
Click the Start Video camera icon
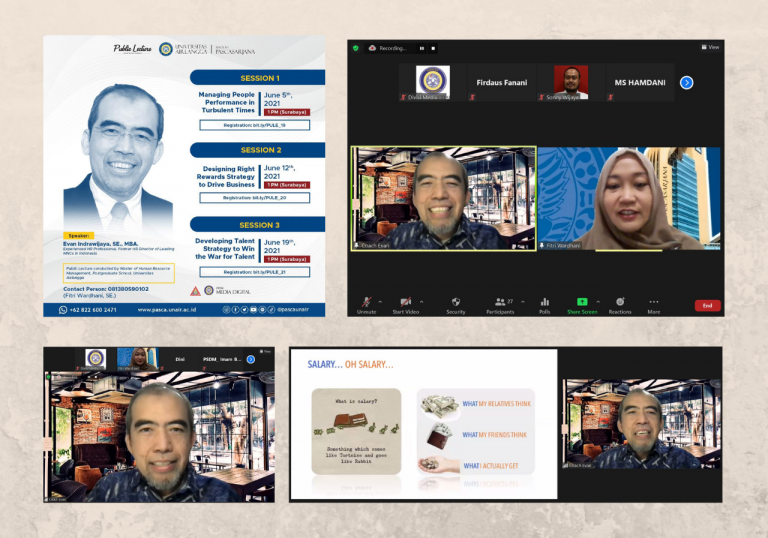click(x=405, y=302)
